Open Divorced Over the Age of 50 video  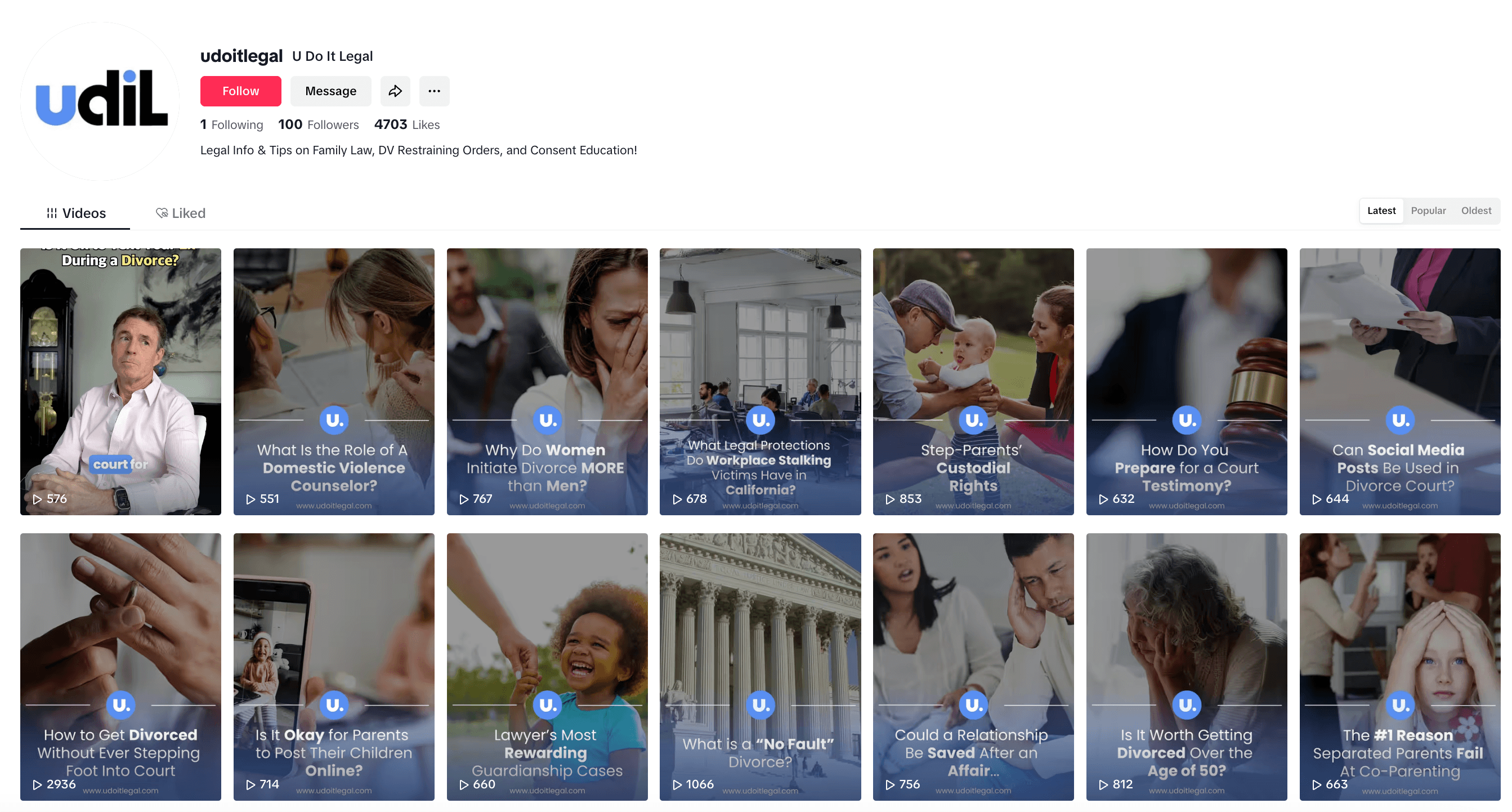point(1186,666)
